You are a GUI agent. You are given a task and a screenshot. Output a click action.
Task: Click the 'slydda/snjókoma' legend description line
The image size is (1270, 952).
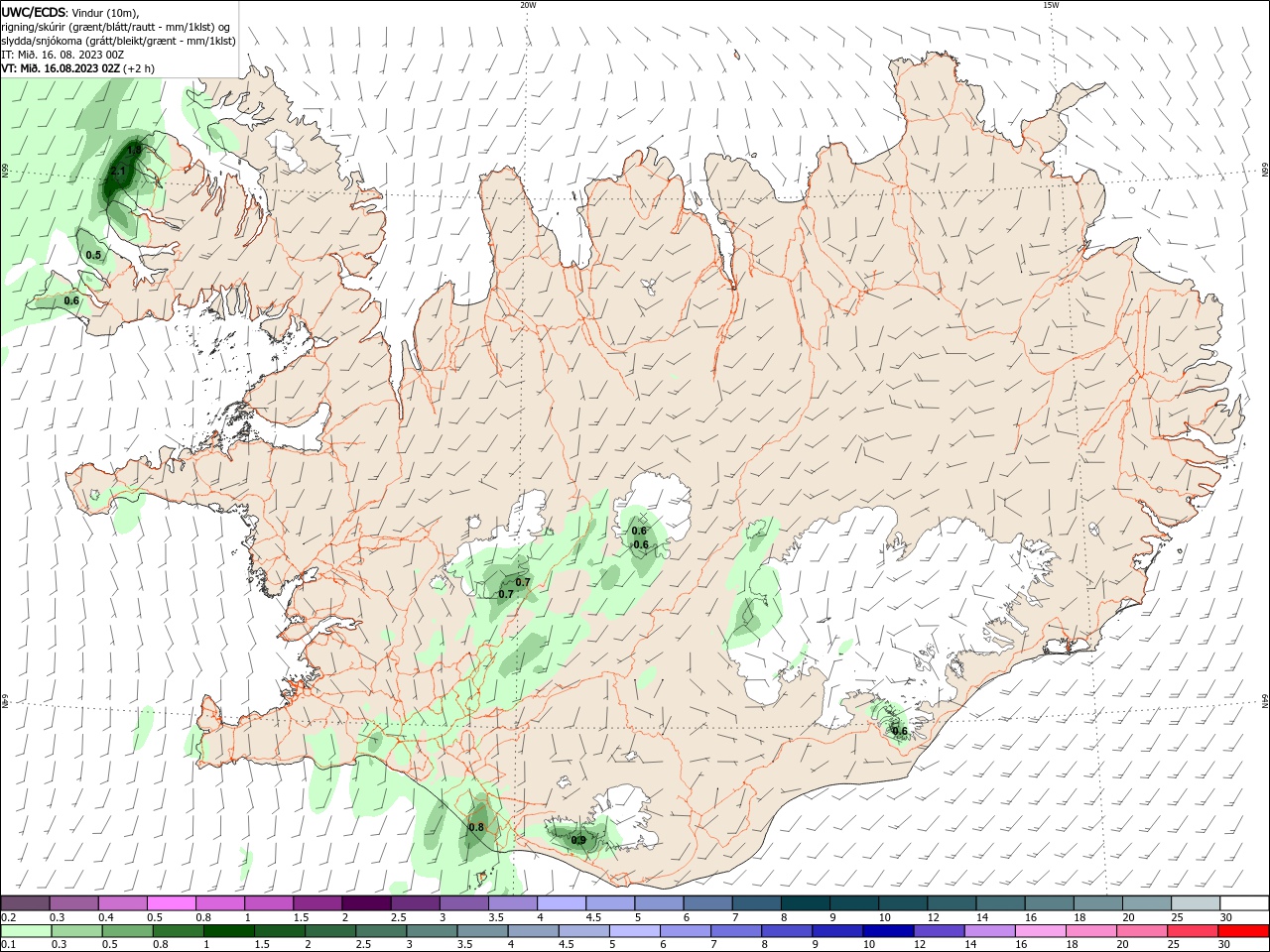[118, 41]
